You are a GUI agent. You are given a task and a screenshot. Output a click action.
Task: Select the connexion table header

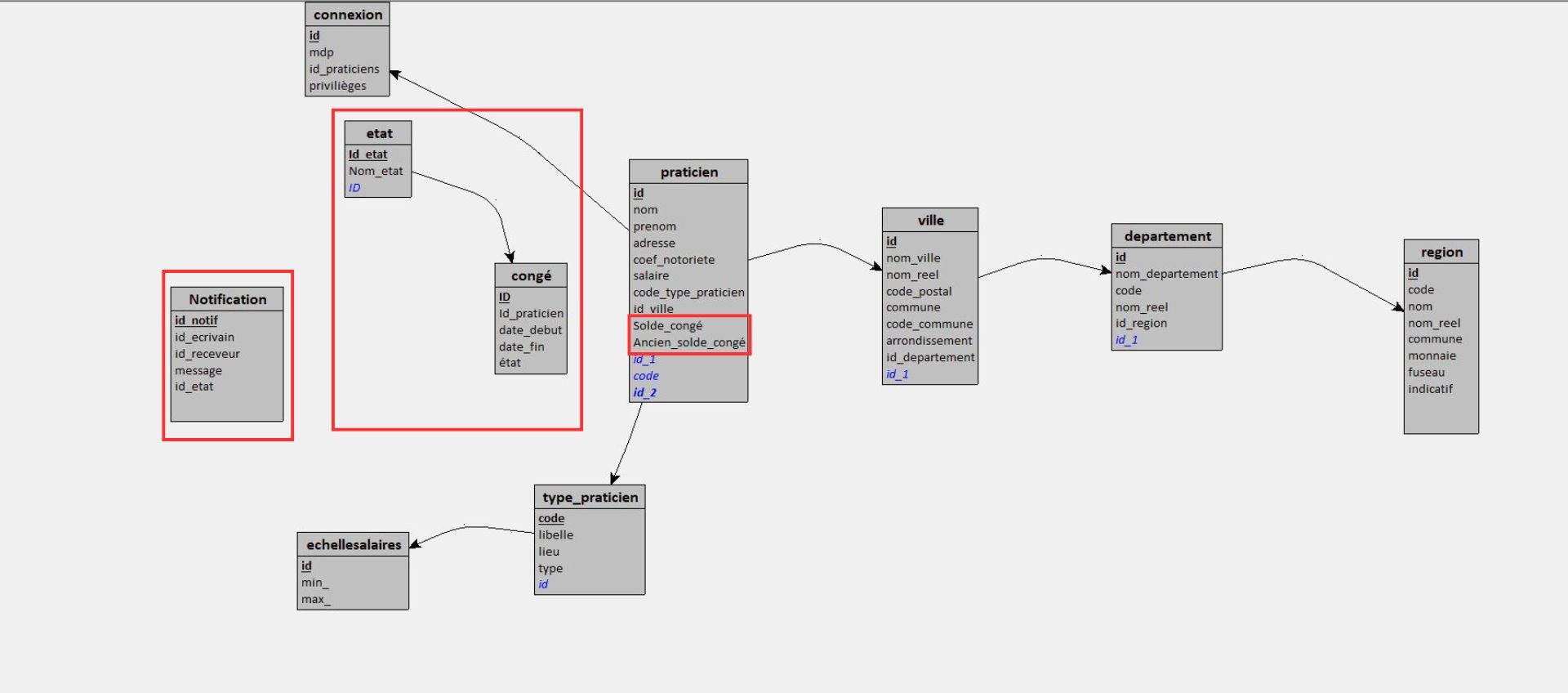[347, 15]
